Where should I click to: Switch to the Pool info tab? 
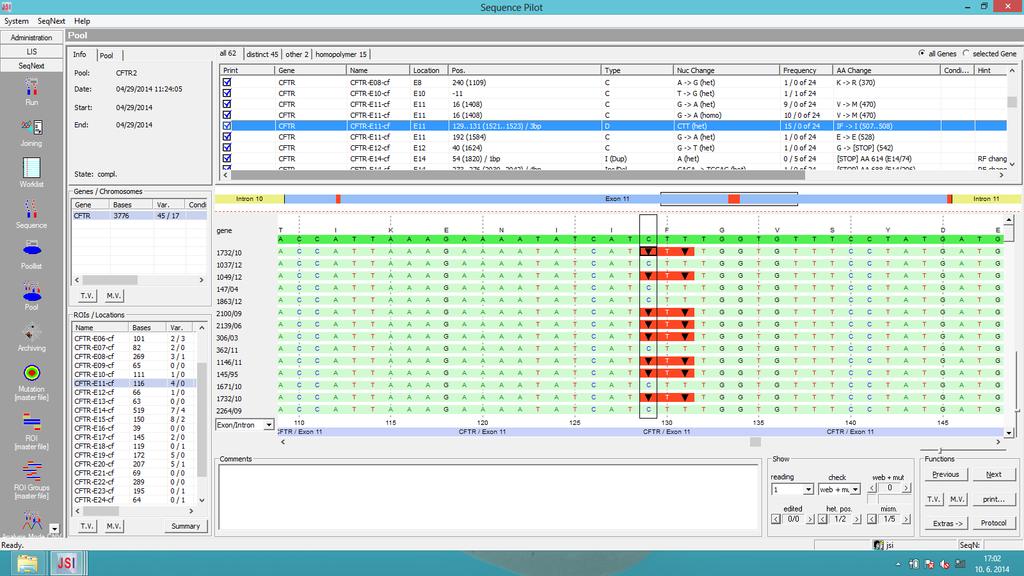(106, 56)
